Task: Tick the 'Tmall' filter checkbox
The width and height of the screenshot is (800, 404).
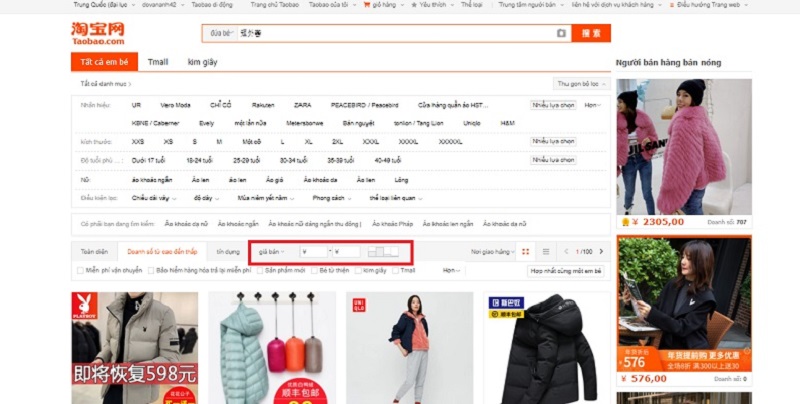Action: click(x=395, y=270)
